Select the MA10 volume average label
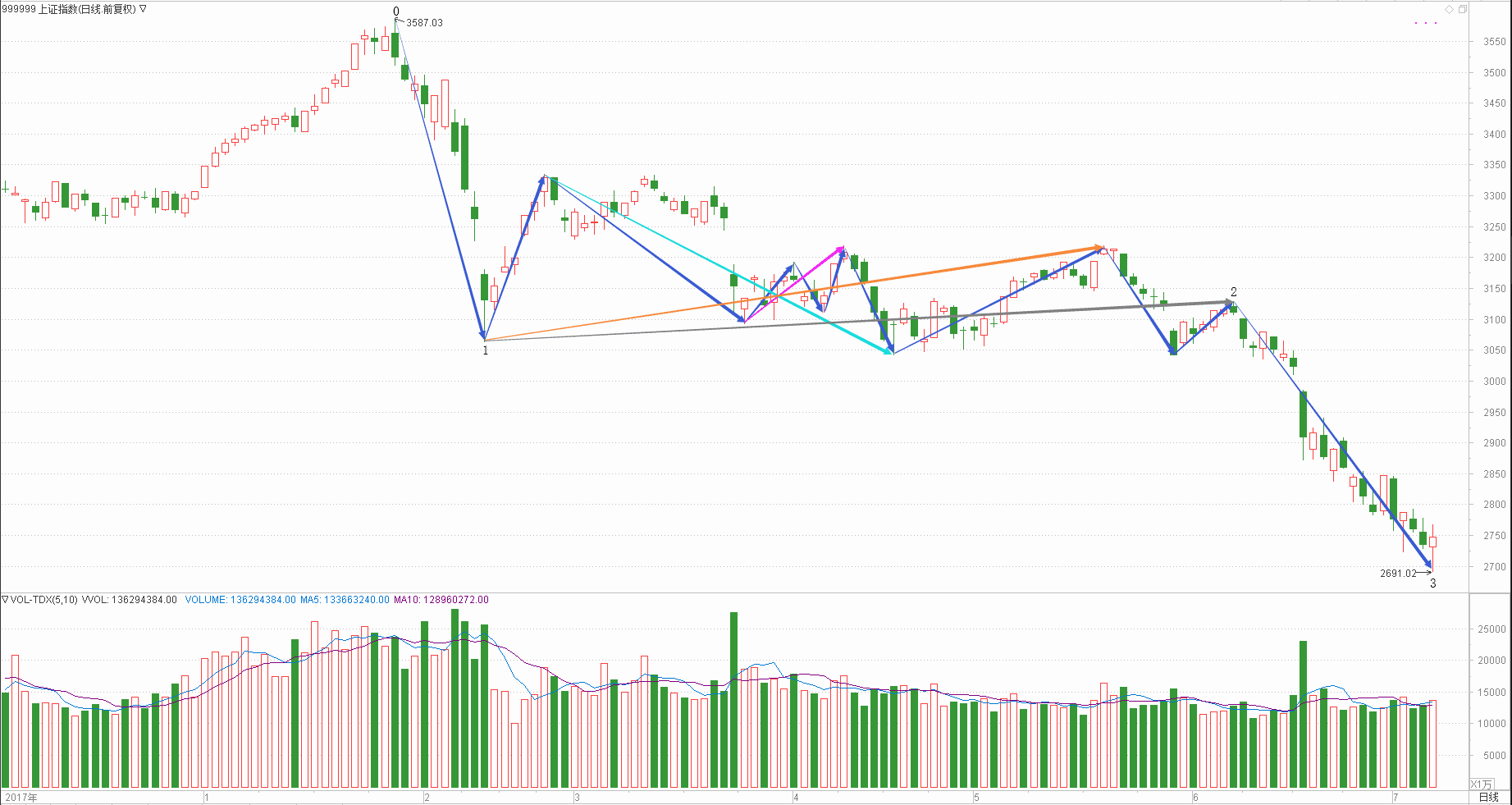This screenshot has width=1512, height=805. click(x=441, y=600)
